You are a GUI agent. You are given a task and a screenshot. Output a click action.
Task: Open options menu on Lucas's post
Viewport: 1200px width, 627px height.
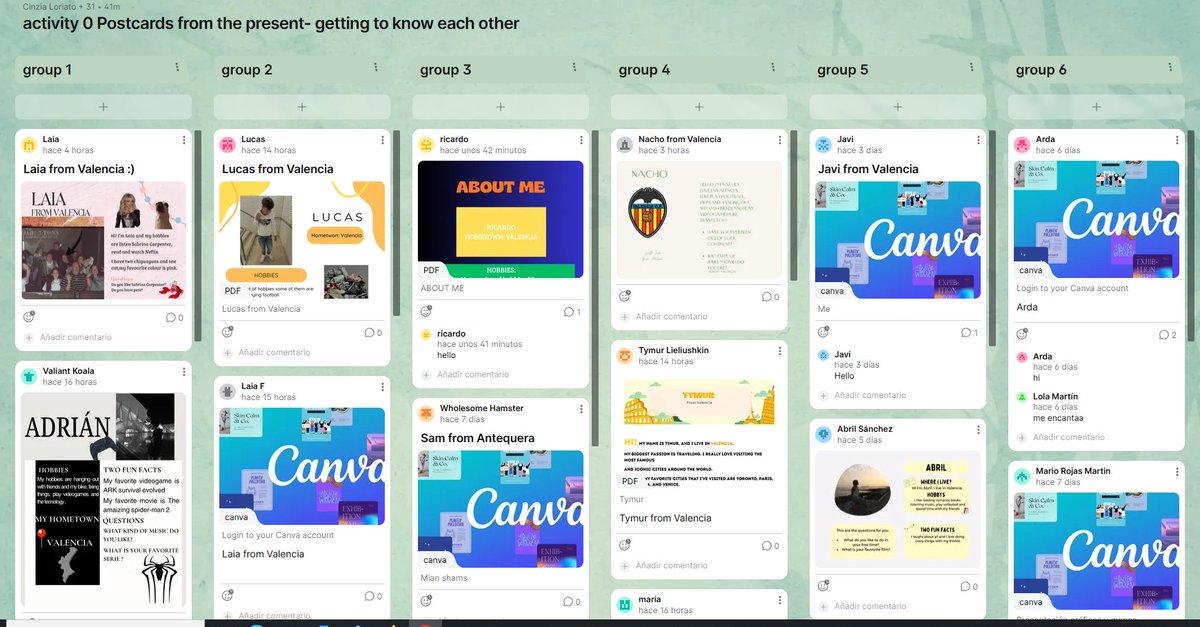tap(382, 140)
